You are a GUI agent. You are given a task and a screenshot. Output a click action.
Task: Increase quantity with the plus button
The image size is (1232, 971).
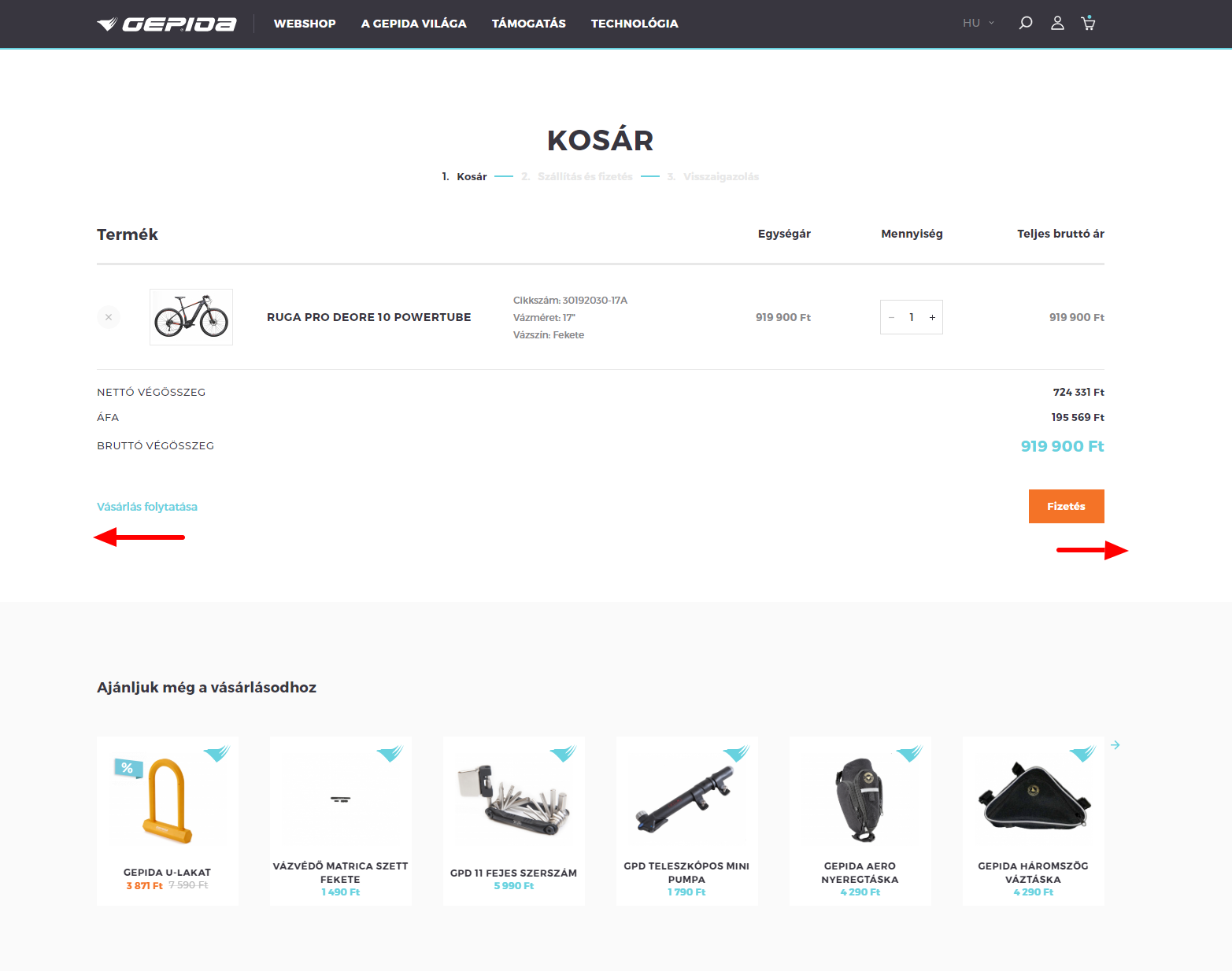932,318
